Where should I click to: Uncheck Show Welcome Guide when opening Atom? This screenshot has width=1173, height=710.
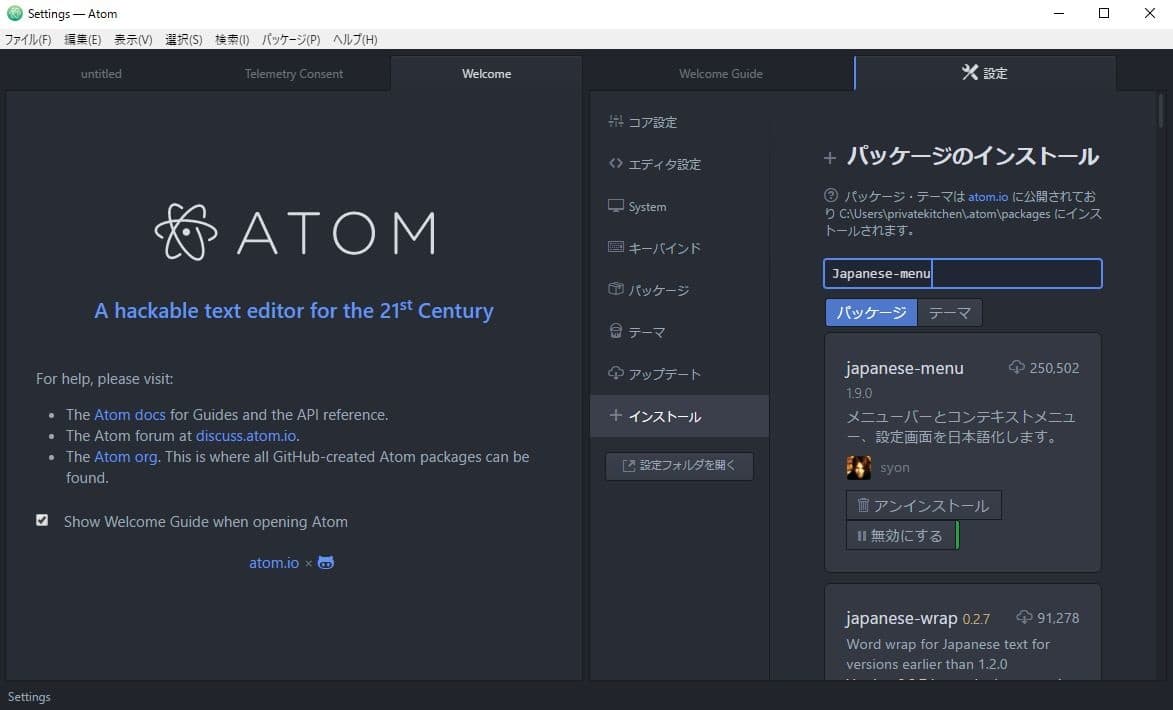point(42,520)
